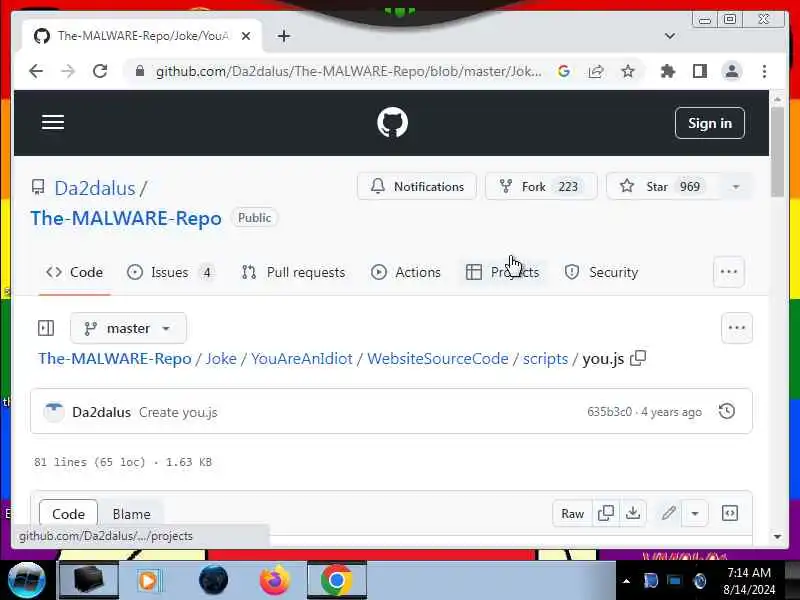Screen dimensions: 800x600
Task: Show hidden system tray icons arrow
Action: point(626,581)
